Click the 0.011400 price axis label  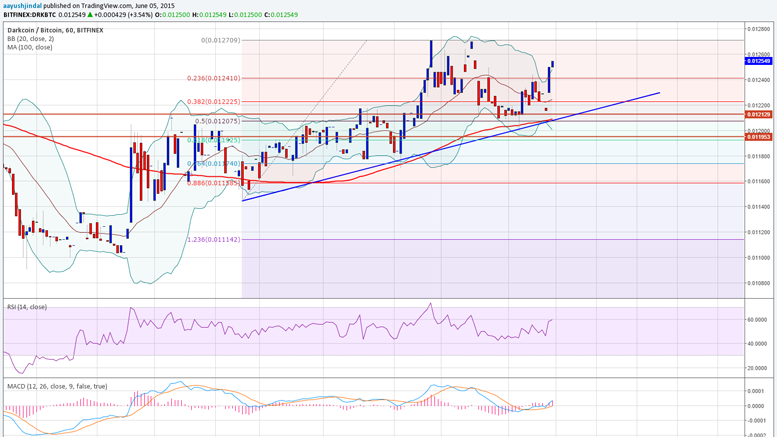[758, 207]
